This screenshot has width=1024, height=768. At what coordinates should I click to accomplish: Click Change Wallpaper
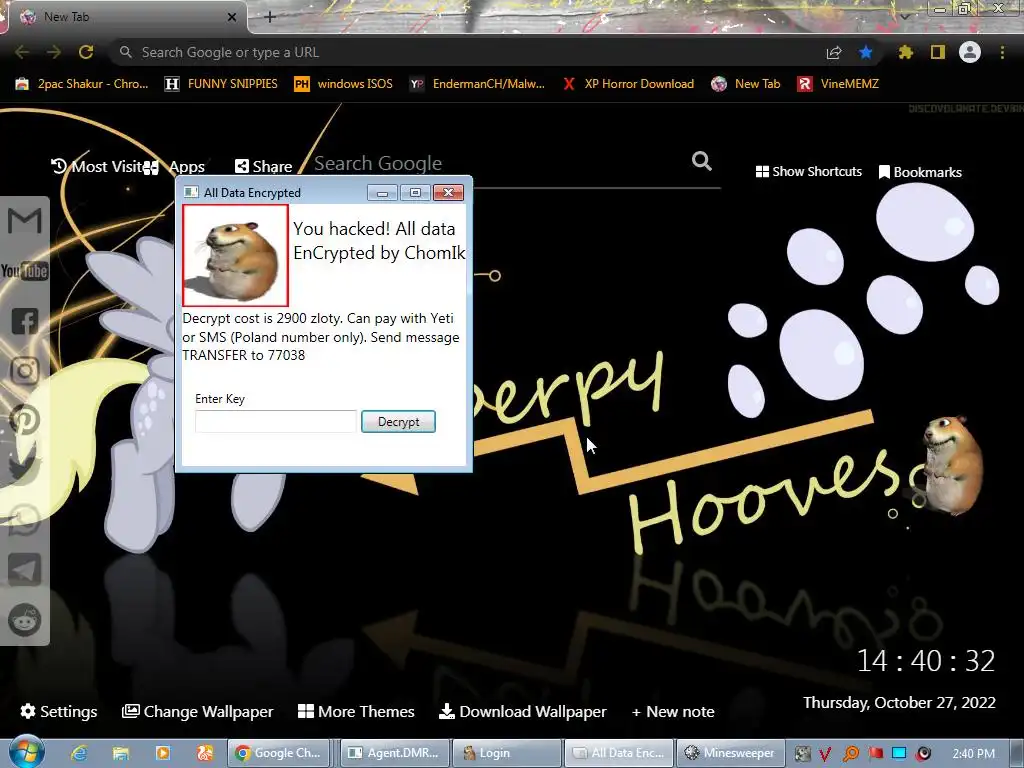point(198,711)
